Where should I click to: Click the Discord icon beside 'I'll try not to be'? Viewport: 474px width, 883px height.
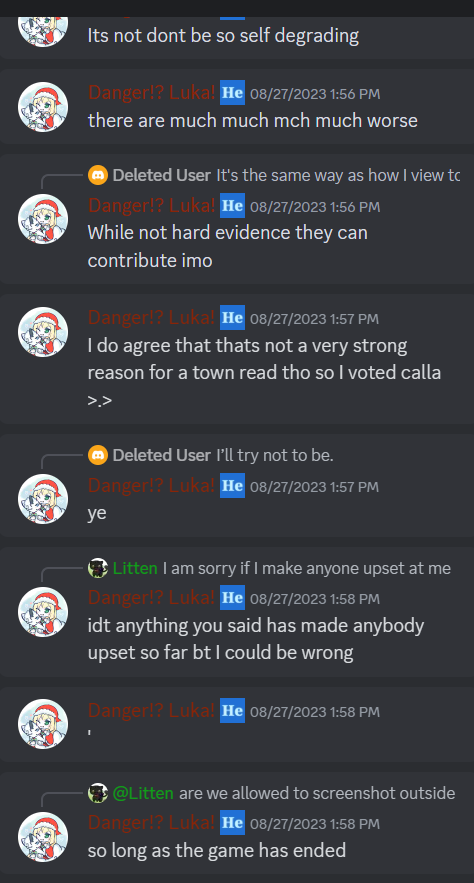coord(98,455)
